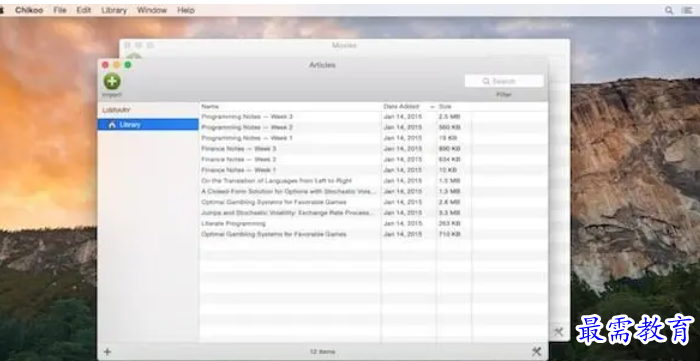Open the File menu
700x361 pixels.
point(60,10)
